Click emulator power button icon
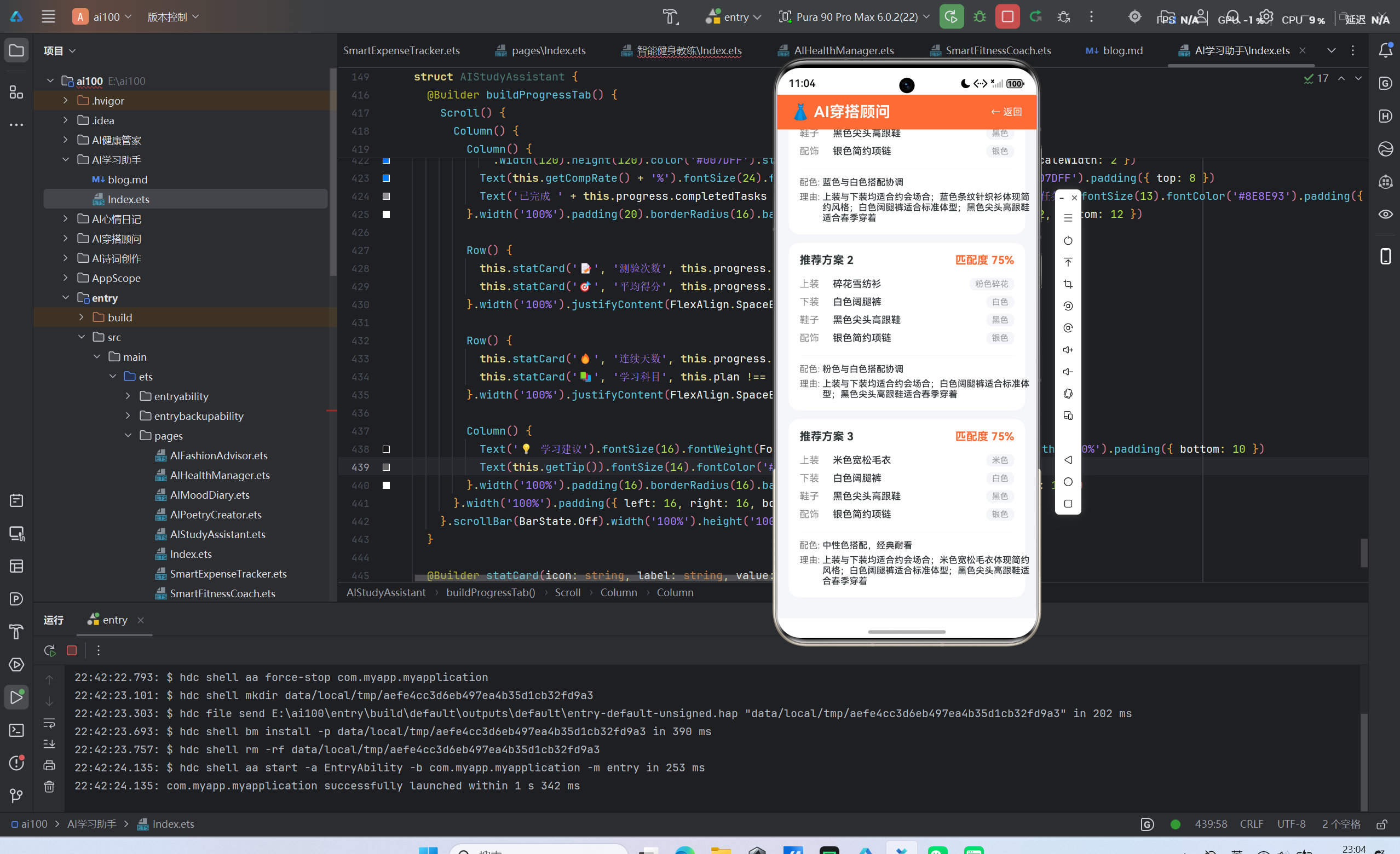Screen dimensions: 1400x854 tap(1068, 240)
